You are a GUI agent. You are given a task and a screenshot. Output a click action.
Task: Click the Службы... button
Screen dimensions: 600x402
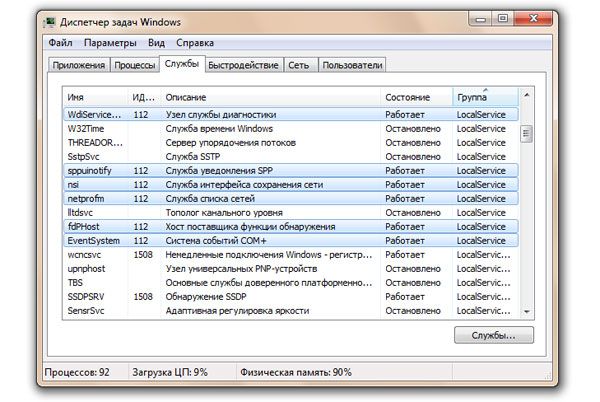[x=494, y=335]
